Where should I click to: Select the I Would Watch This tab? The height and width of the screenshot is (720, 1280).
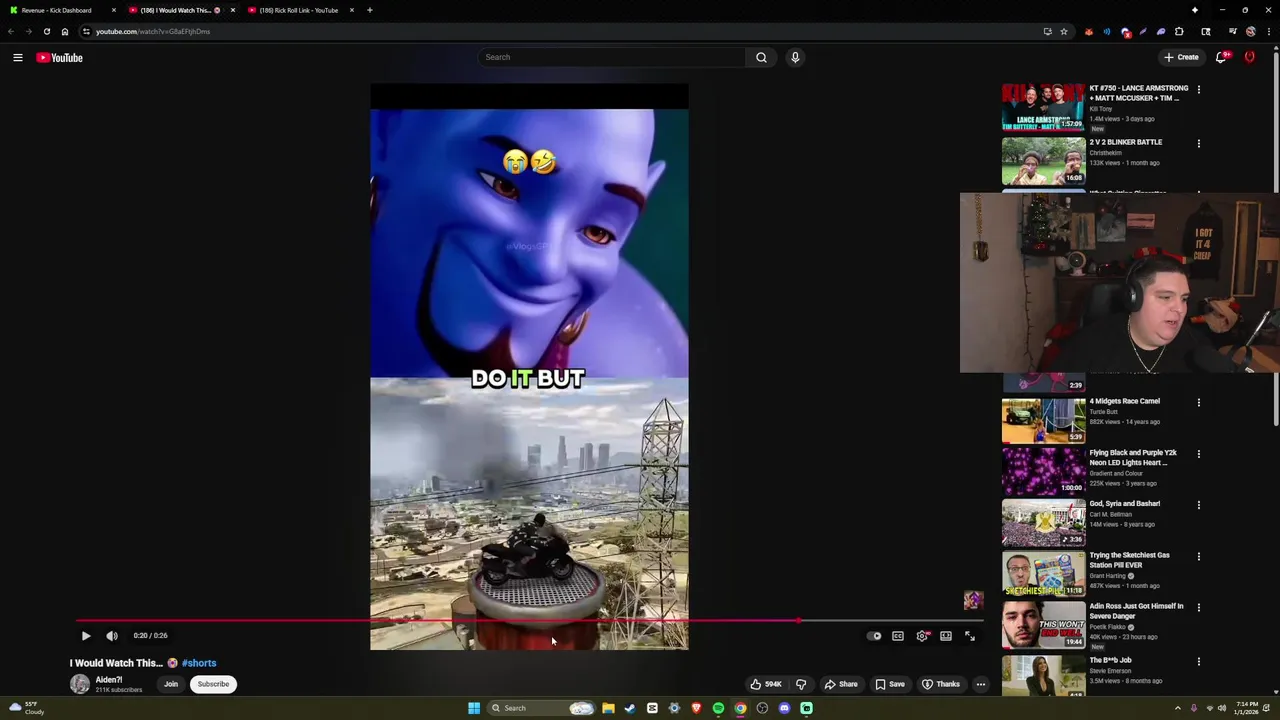tap(180, 10)
